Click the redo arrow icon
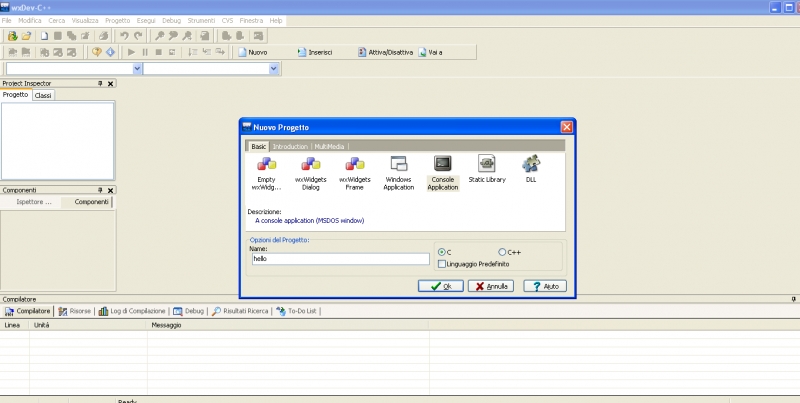The height and width of the screenshot is (403, 800). point(138,36)
